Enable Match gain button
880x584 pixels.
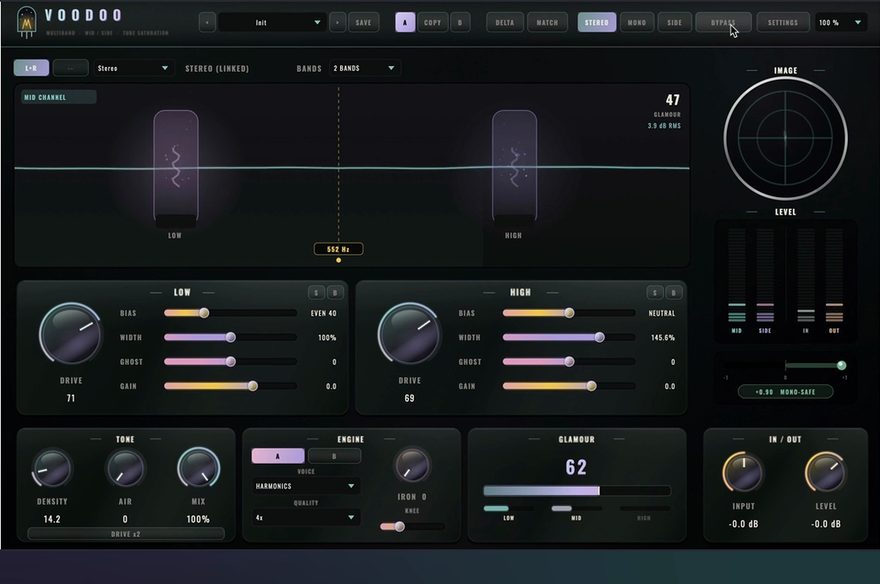547,22
